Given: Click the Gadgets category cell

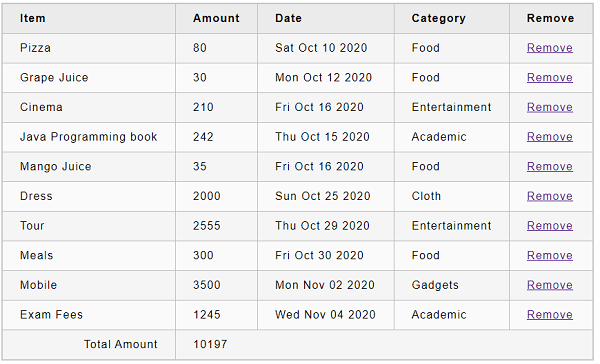Looking at the screenshot, I should (452, 285).
